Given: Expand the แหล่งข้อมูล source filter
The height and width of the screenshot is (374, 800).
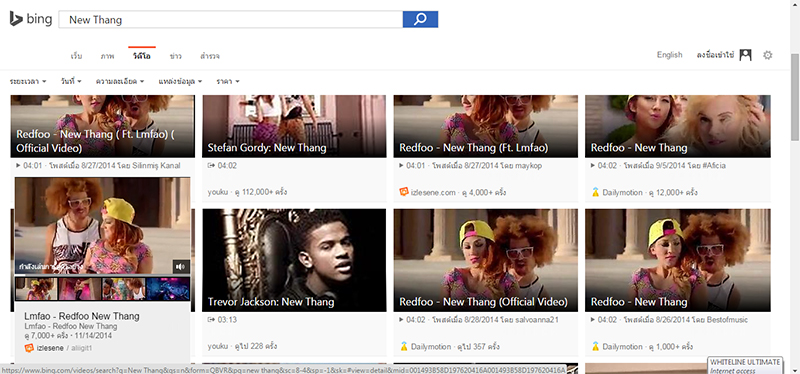Looking at the screenshot, I should click(x=180, y=81).
